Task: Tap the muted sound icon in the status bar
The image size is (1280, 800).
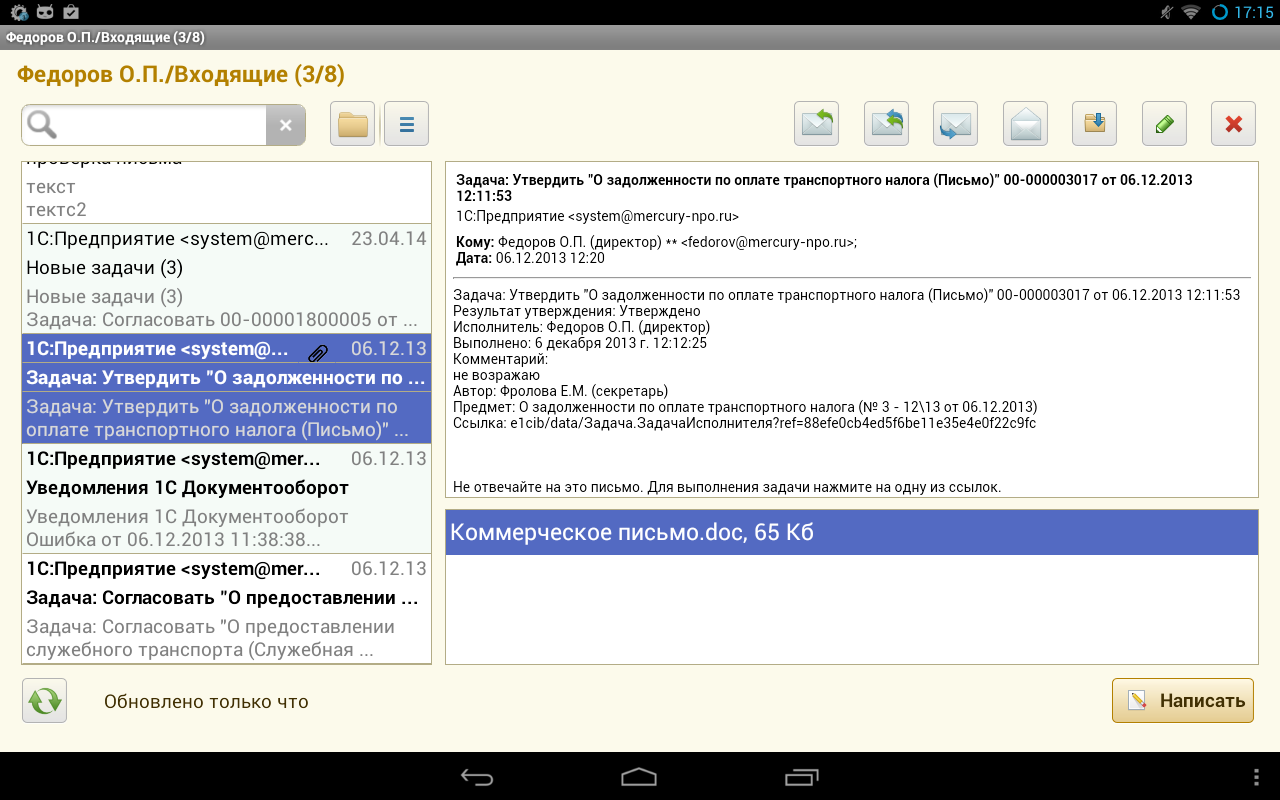Action: (1166, 12)
